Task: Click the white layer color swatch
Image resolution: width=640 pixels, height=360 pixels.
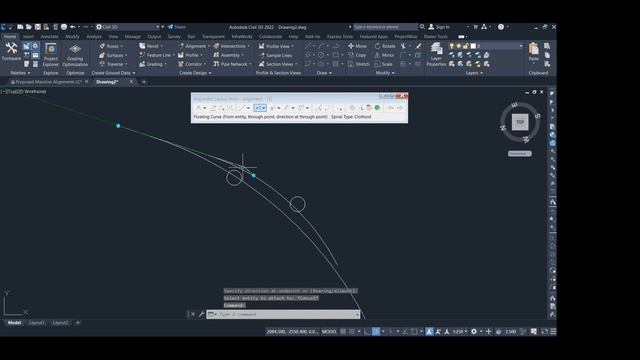Action: pos(473,46)
